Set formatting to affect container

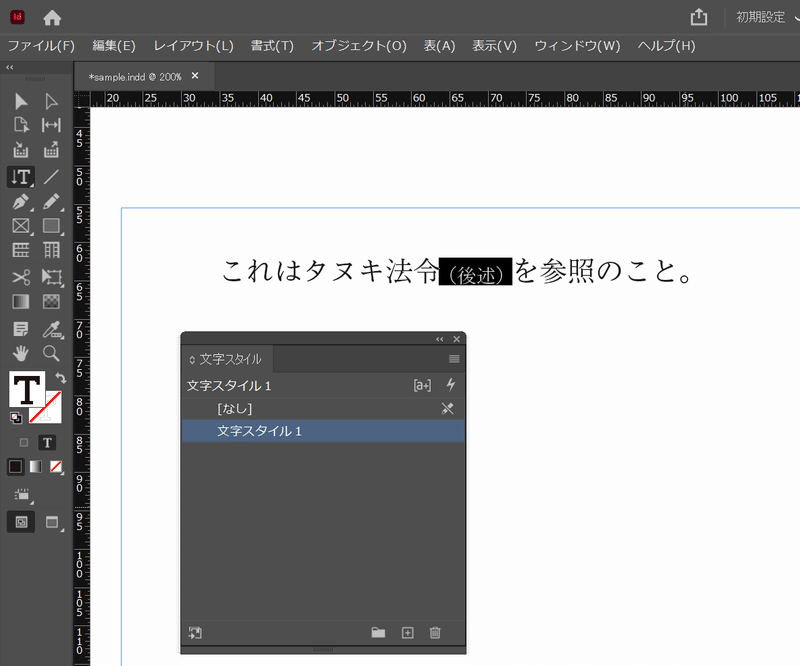pos(23,442)
